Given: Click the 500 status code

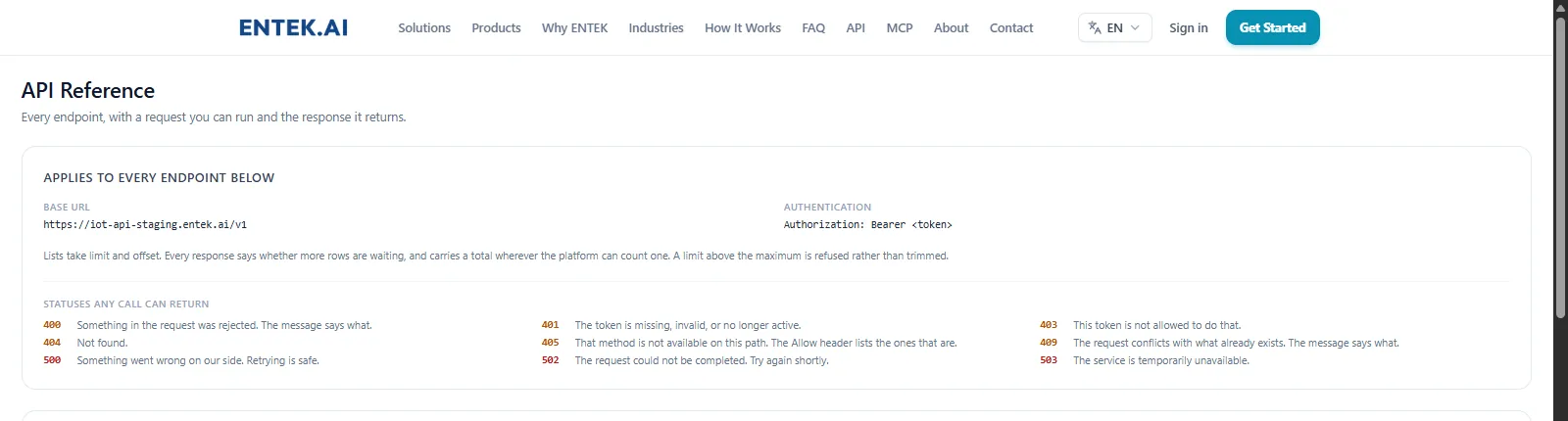Looking at the screenshot, I should (52, 360).
